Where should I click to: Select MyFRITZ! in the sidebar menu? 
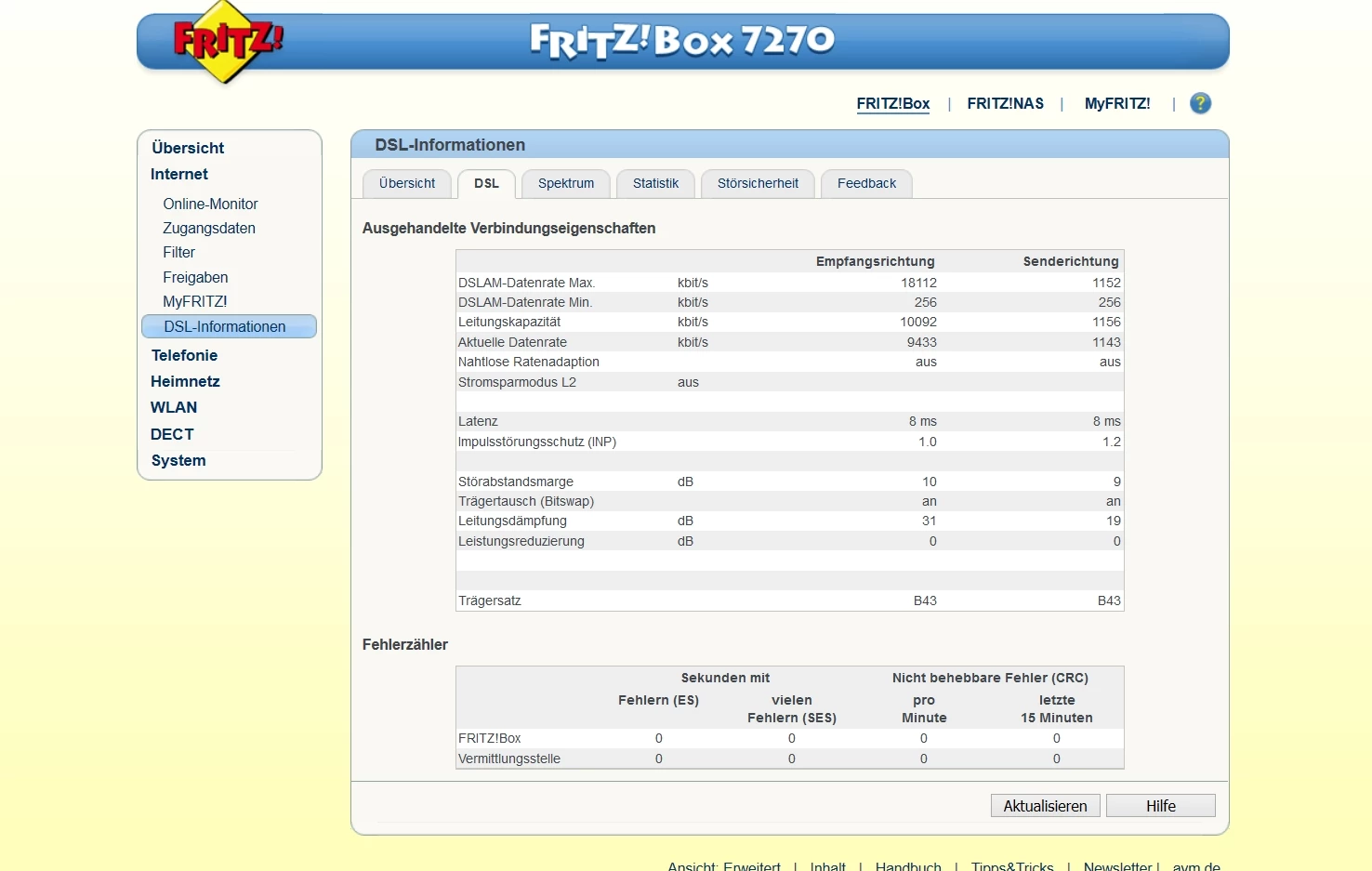pos(195,301)
